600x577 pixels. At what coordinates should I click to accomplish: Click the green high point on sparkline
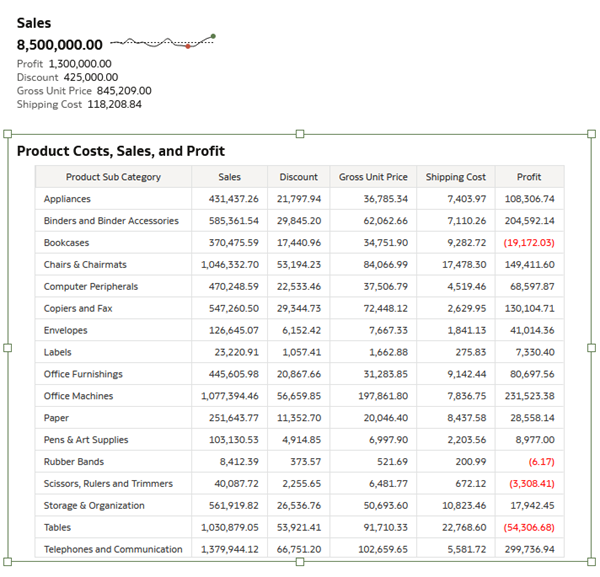pos(213,36)
